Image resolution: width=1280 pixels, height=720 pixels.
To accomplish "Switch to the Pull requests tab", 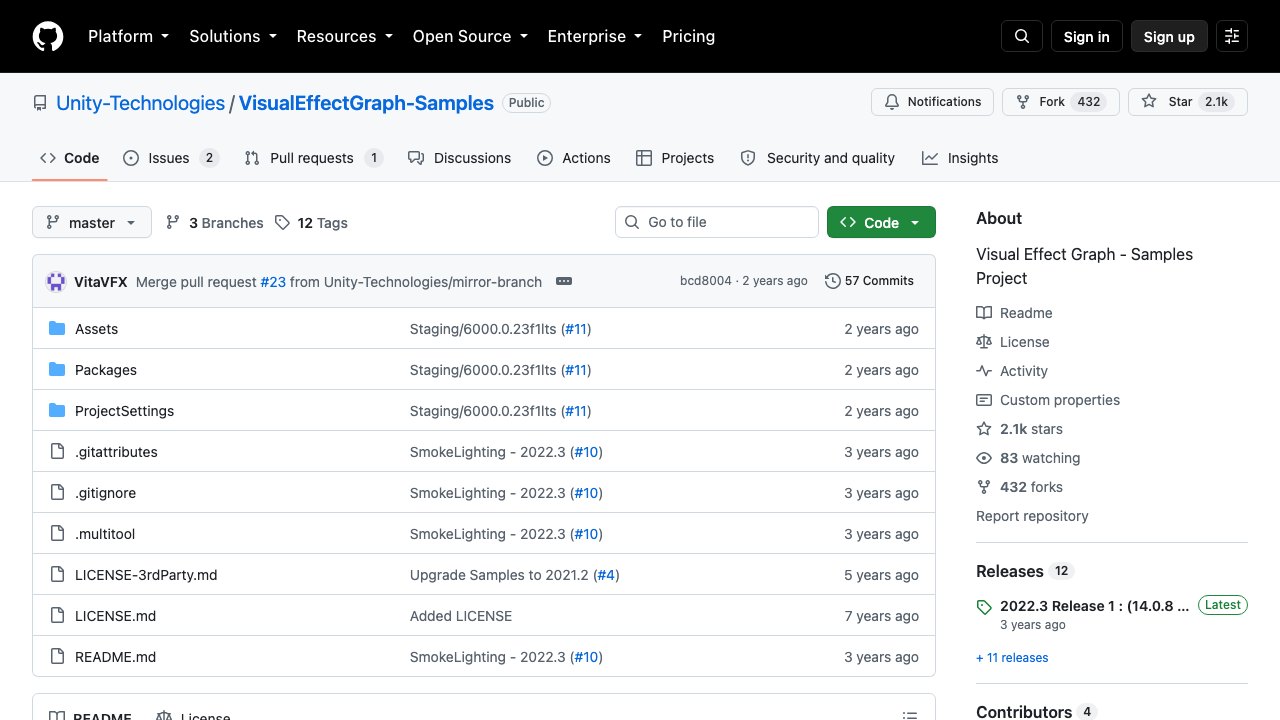I will coord(313,158).
